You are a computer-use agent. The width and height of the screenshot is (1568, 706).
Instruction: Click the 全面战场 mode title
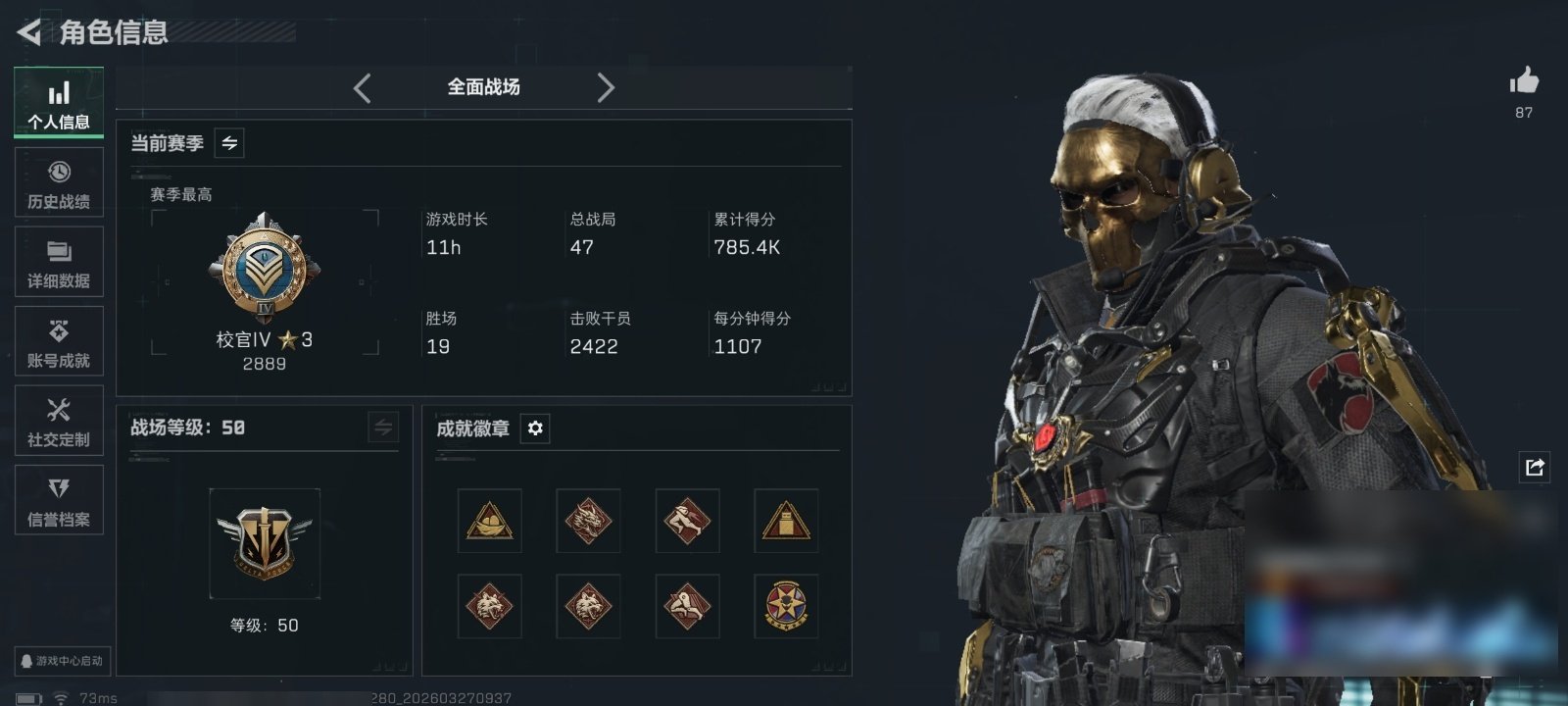[484, 87]
